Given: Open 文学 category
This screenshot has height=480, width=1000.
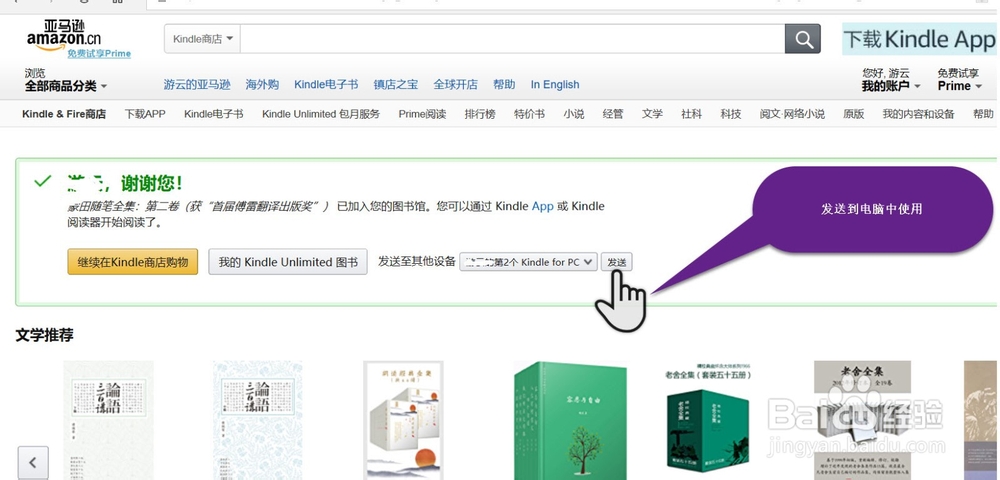Looking at the screenshot, I should coord(652,114).
